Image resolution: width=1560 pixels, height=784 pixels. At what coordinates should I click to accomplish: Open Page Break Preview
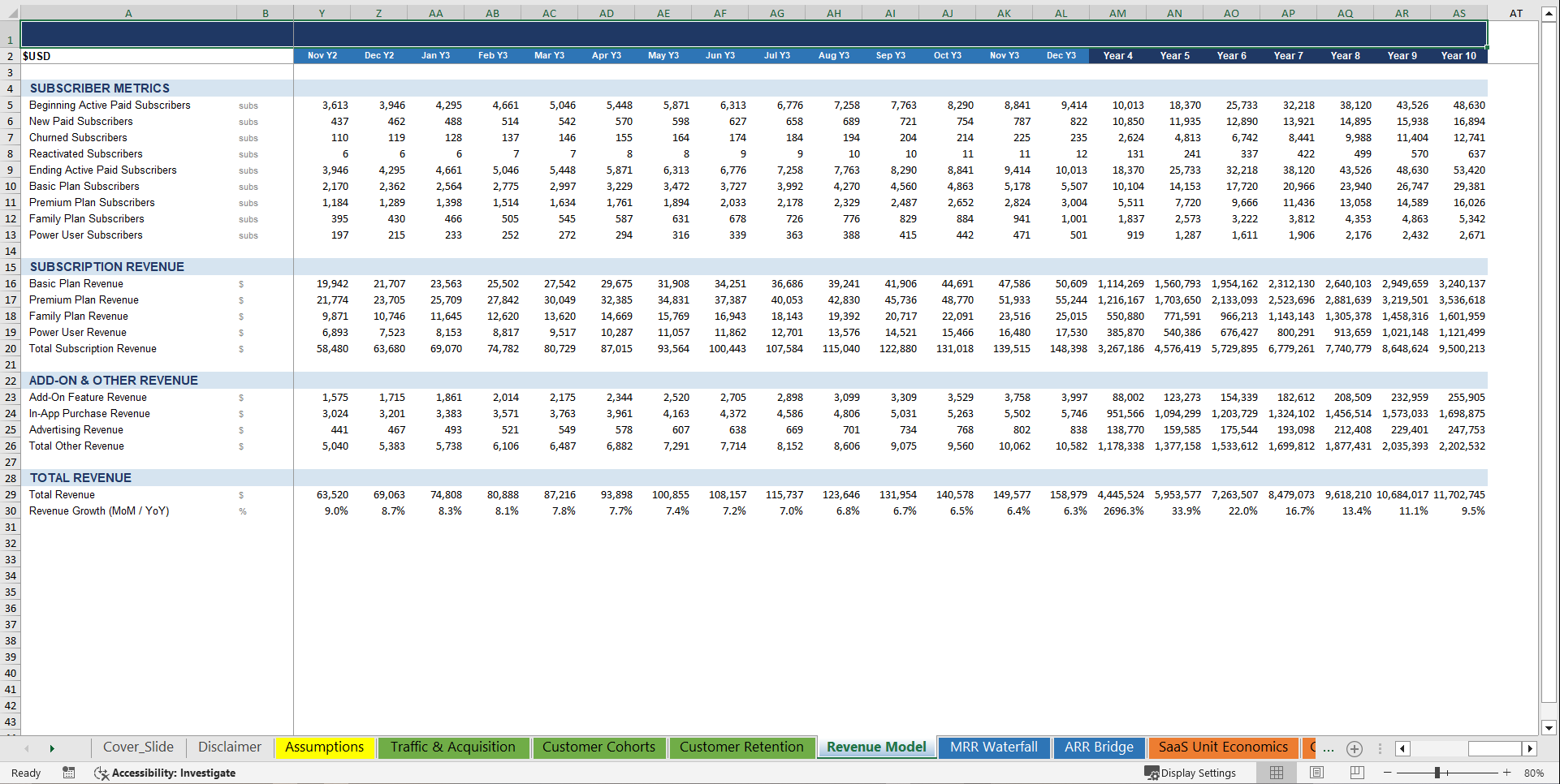(x=1357, y=773)
